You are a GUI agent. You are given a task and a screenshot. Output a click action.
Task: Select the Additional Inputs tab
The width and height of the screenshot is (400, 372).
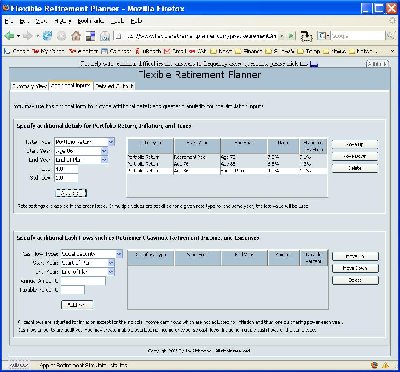pyautogui.click(x=71, y=86)
